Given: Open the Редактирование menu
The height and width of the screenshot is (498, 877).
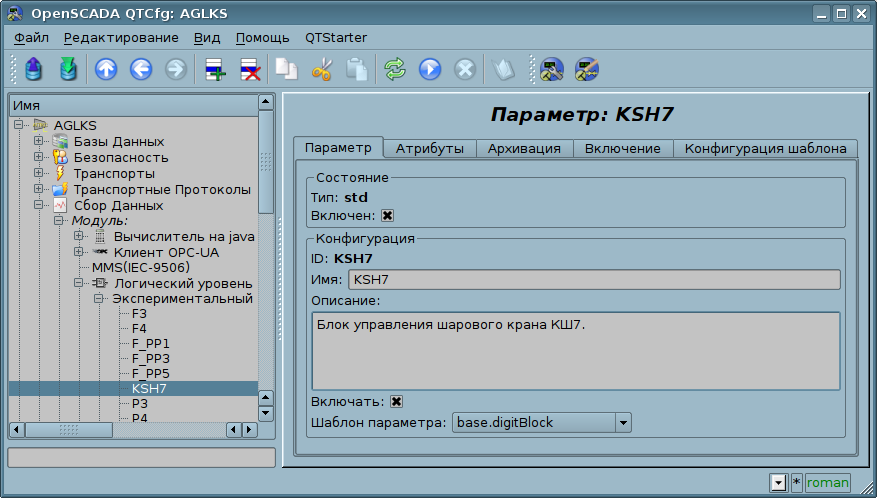Looking at the screenshot, I should pos(121,37).
